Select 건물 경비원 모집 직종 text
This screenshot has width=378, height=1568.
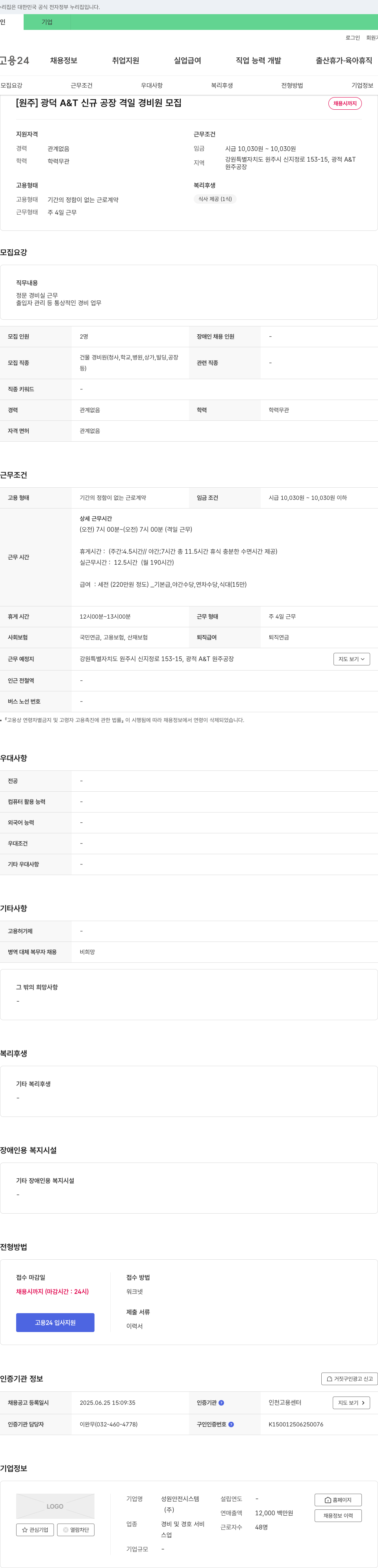(x=129, y=363)
